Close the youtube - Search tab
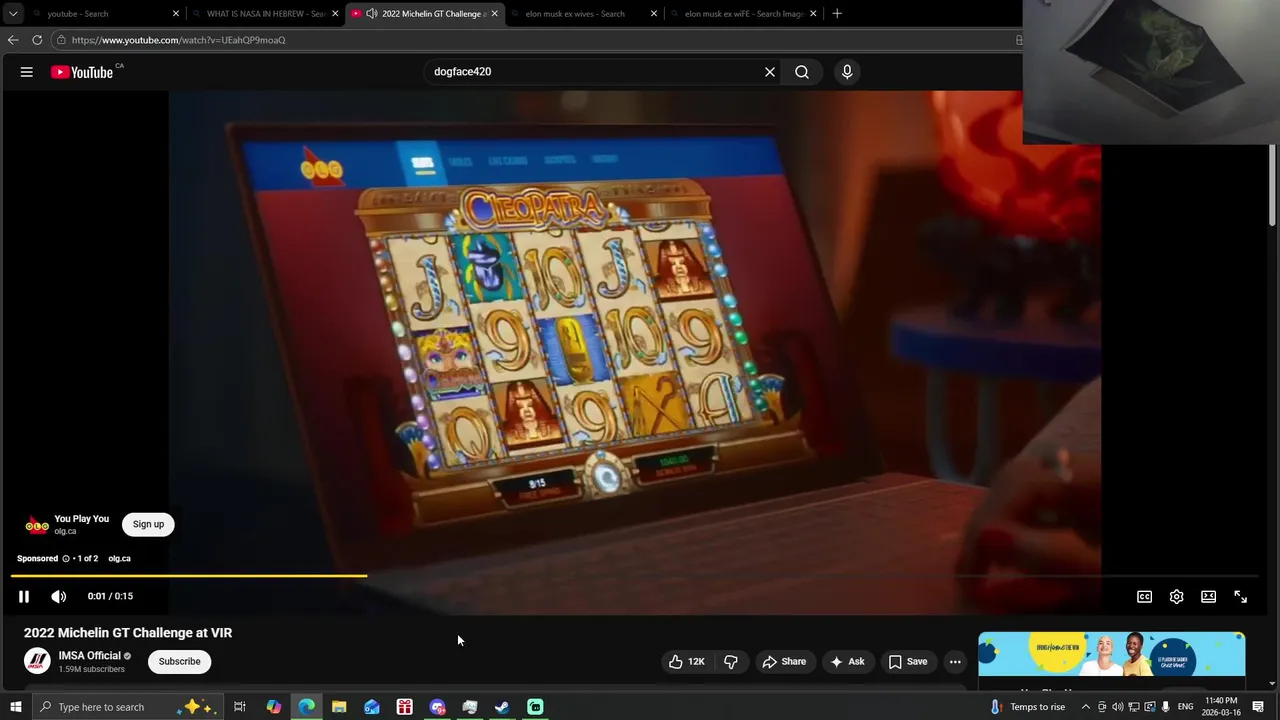The height and width of the screenshot is (720, 1280). [x=176, y=14]
